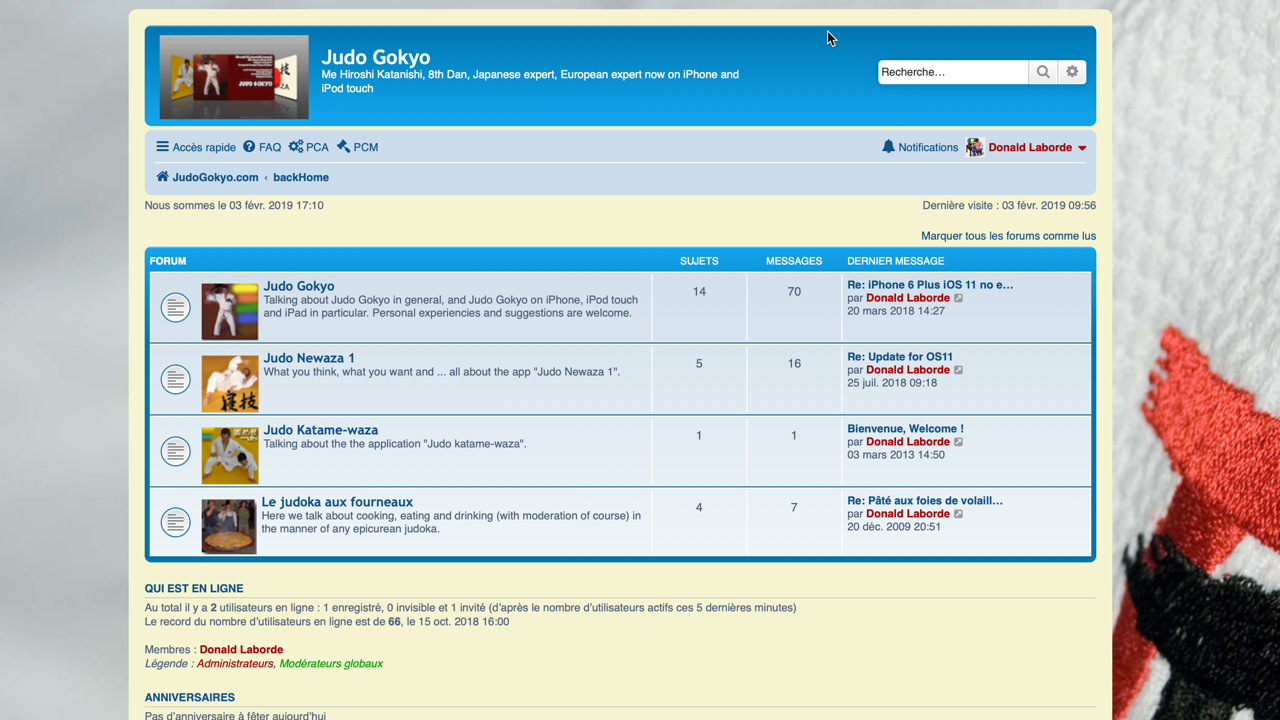The width and height of the screenshot is (1280, 720).
Task: Click Judo Gokyo forum read-status icon
Action: pos(175,307)
